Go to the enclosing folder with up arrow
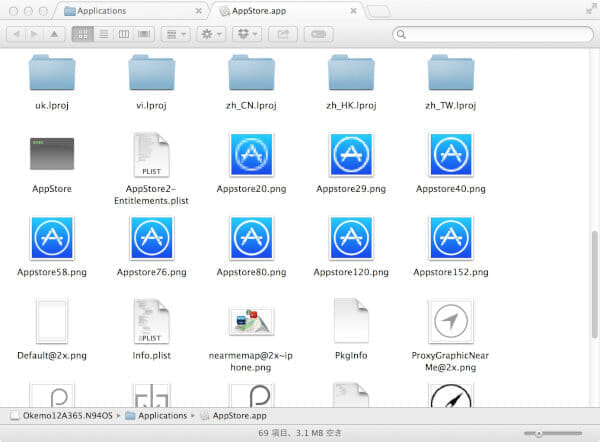 tap(54, 34)
